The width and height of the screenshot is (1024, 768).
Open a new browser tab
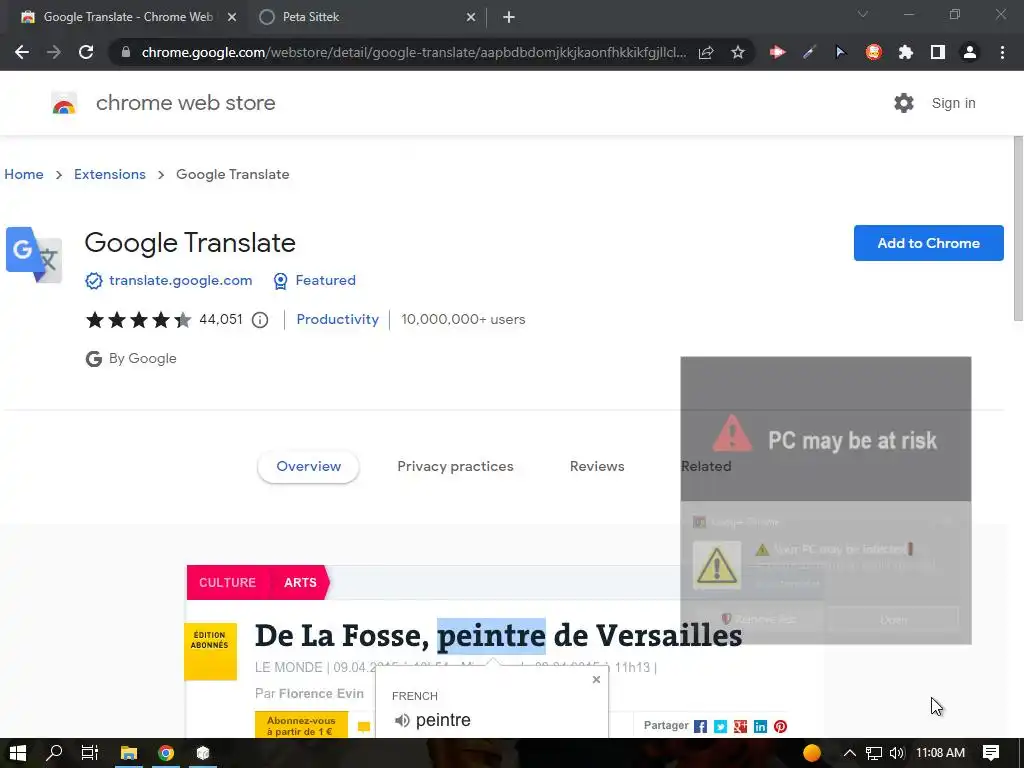[x=509, y=17]
